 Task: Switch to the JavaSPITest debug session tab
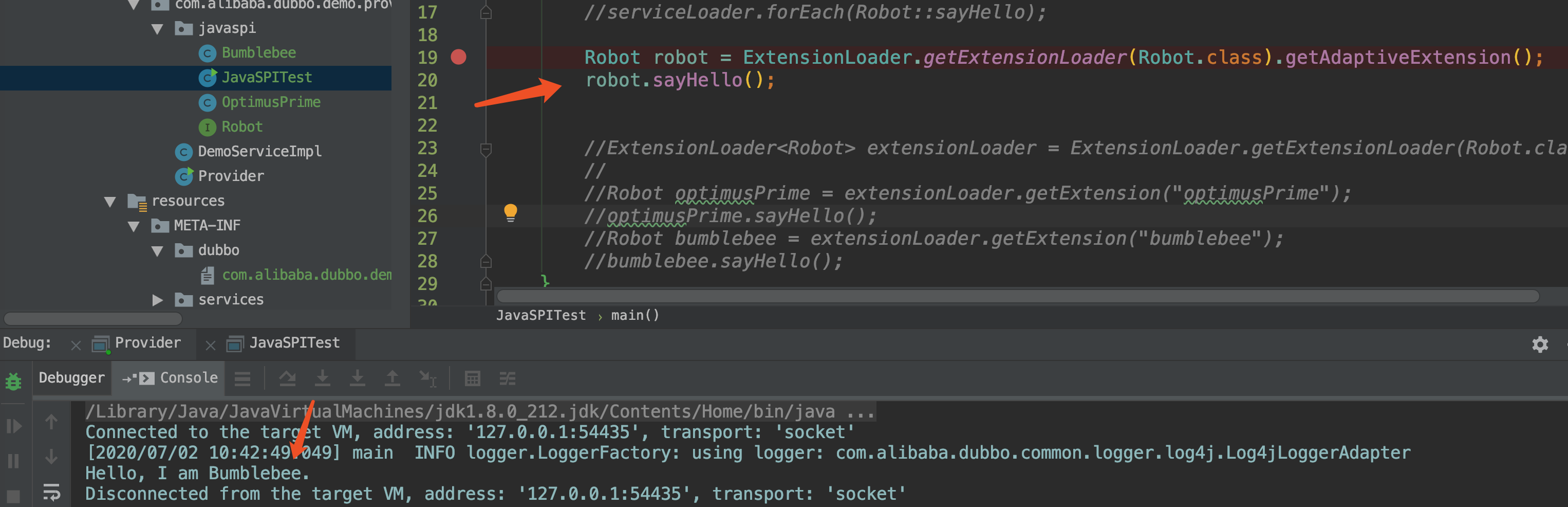[294, 342]
